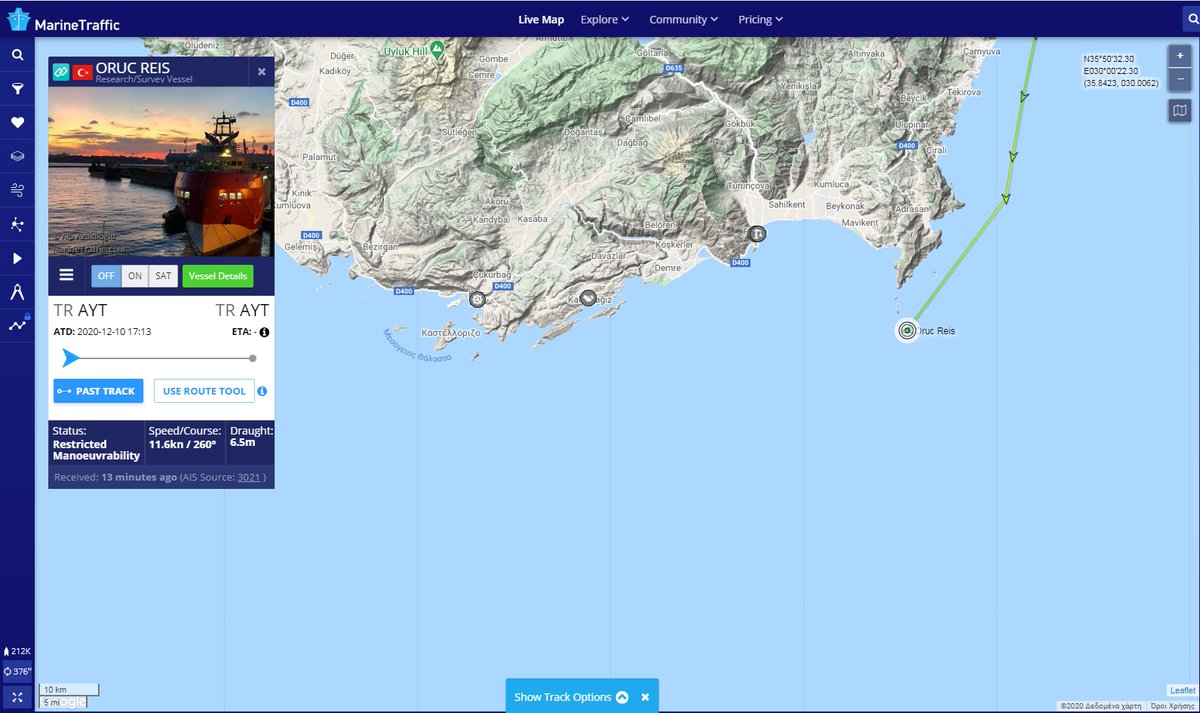
Task: Expand the Pricing dropdown menu
Action: point(761,19)
